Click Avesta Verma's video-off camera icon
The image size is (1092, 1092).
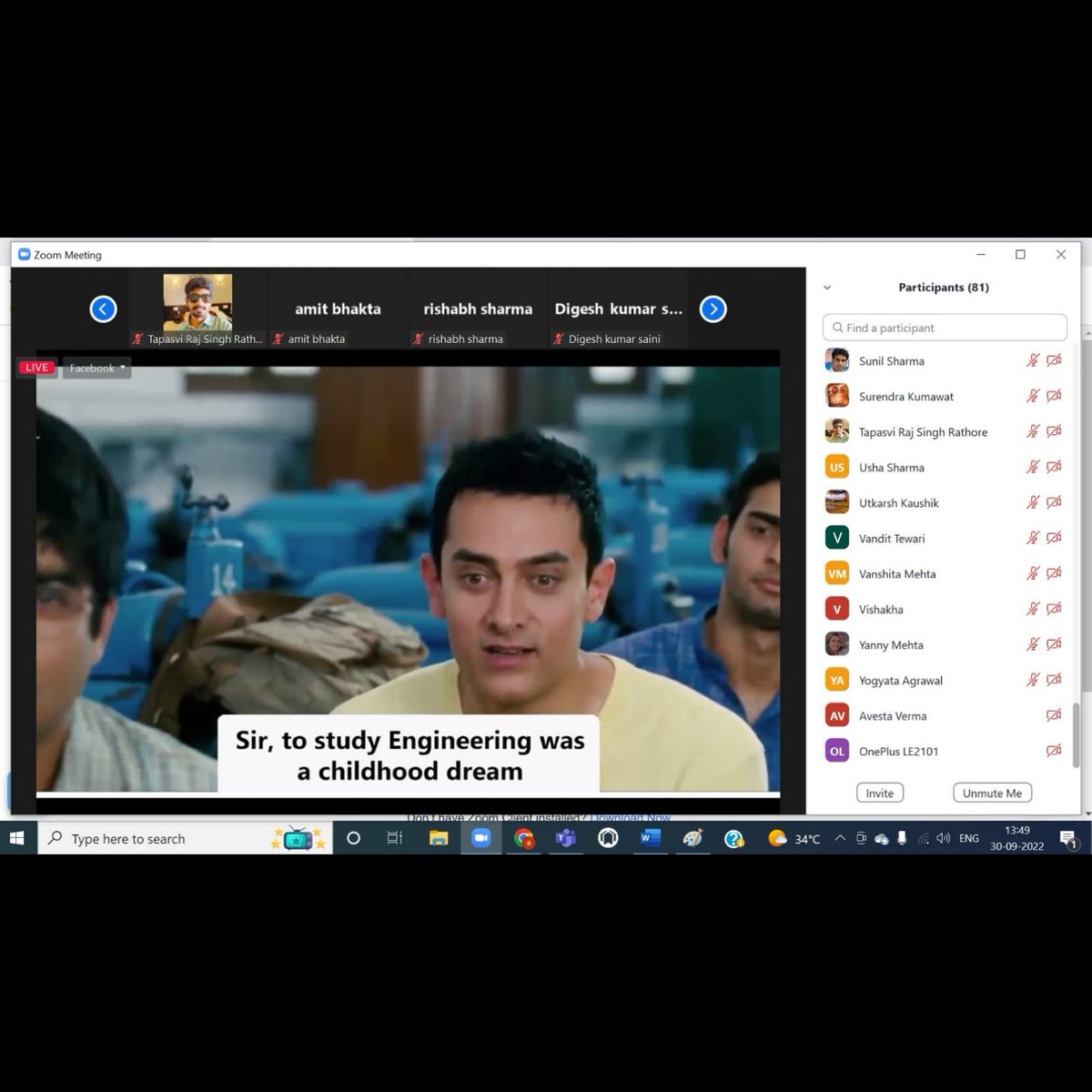click(1054, 715)
